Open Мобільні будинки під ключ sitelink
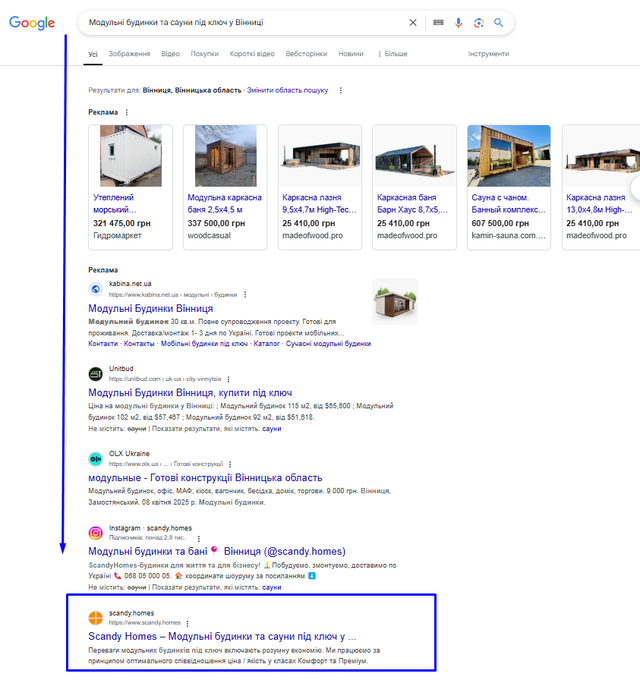Screen dimensions: 640x683 tap(204, 344)
